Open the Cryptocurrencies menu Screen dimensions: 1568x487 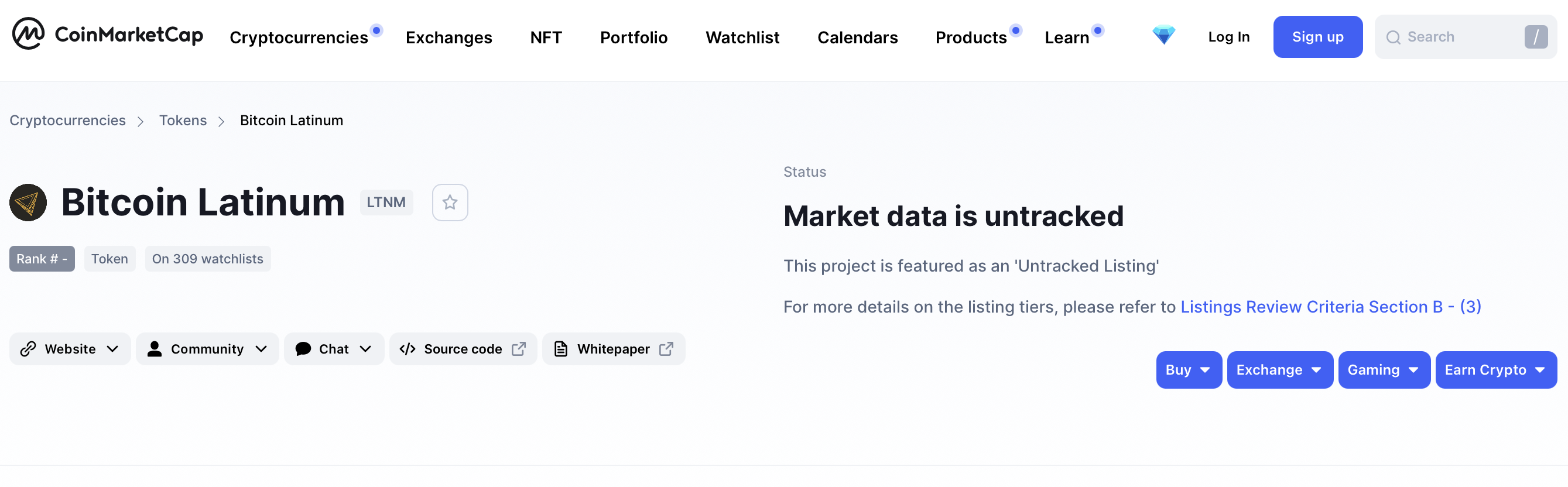(299, 37)
